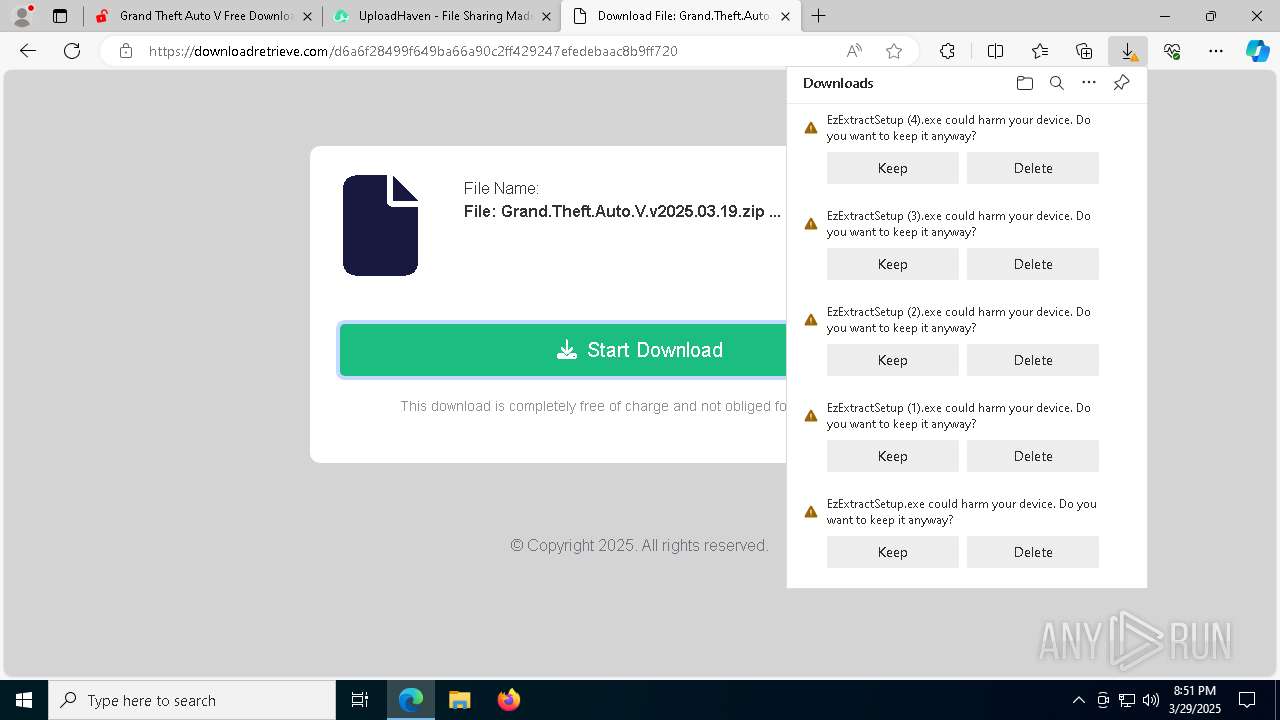Open File Explorer from the taskbar
The width and height of the screenshot is (1280, 720).
point(459,700)
